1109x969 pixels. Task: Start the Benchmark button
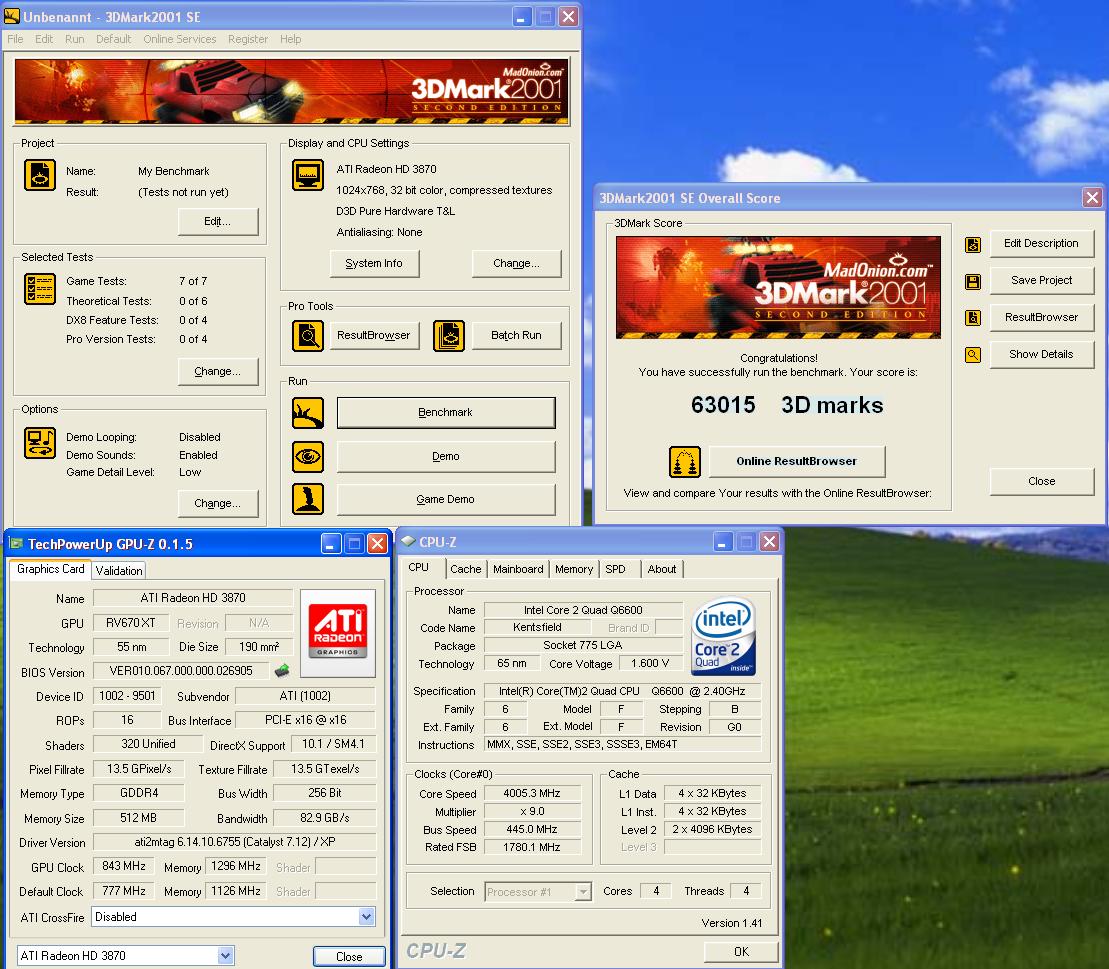[x=446, y=413]
